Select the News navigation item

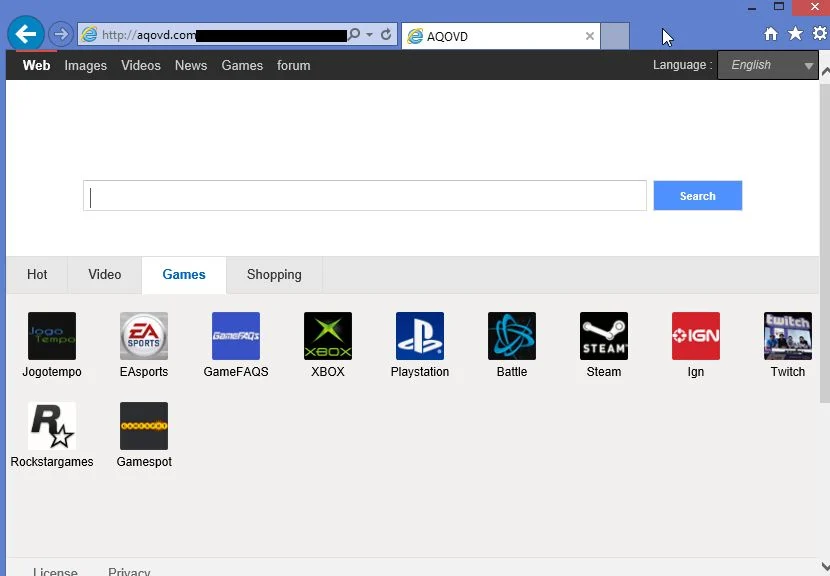tap(191, 65)
